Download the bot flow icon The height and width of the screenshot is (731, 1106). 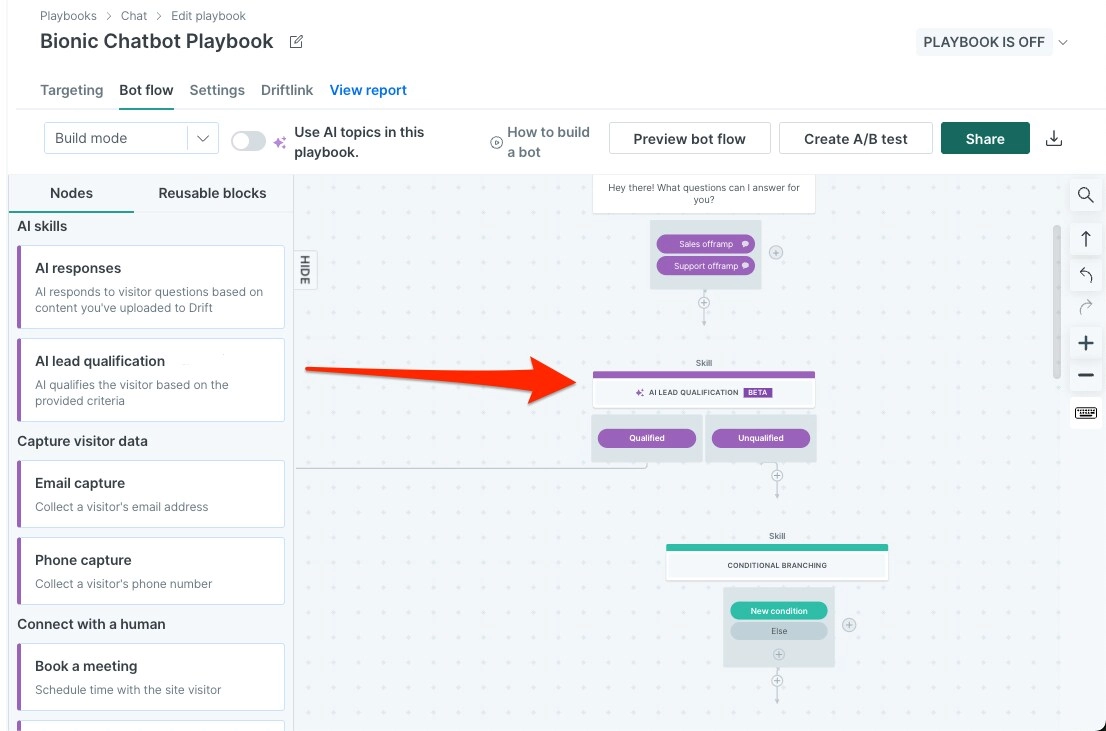pyautogui.click(x=1053, y=138)
